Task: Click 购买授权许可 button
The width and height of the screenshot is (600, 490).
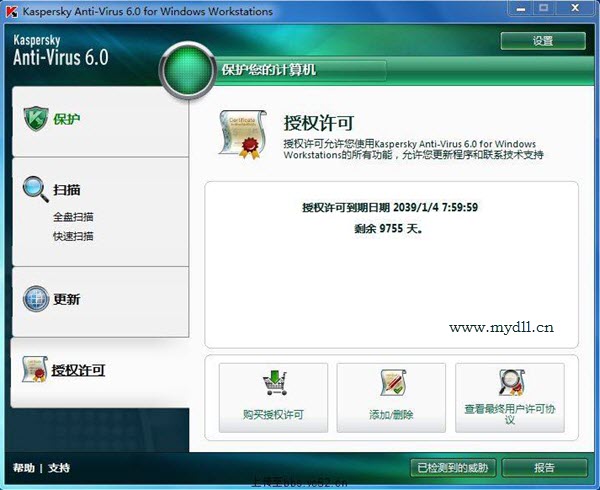Action: (273, 398)
